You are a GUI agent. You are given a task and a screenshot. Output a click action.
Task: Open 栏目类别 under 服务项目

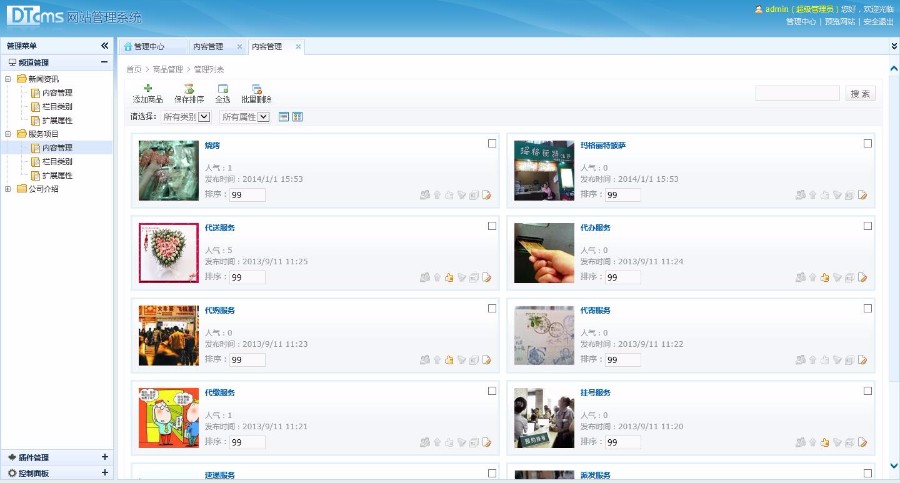coord(57,161)
